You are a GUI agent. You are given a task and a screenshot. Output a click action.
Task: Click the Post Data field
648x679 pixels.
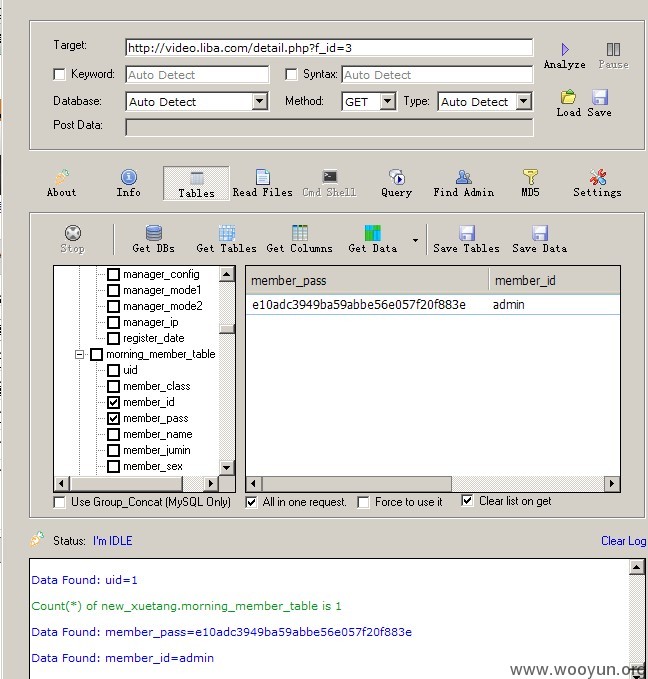[329, 127]
